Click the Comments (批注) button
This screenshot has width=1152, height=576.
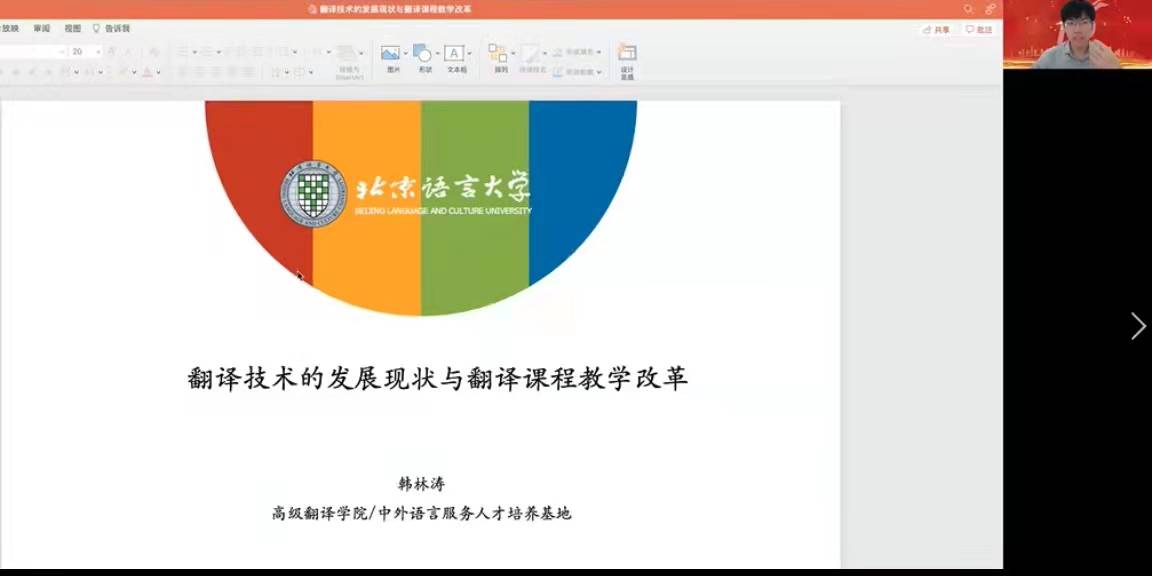[x=979, y=30]
